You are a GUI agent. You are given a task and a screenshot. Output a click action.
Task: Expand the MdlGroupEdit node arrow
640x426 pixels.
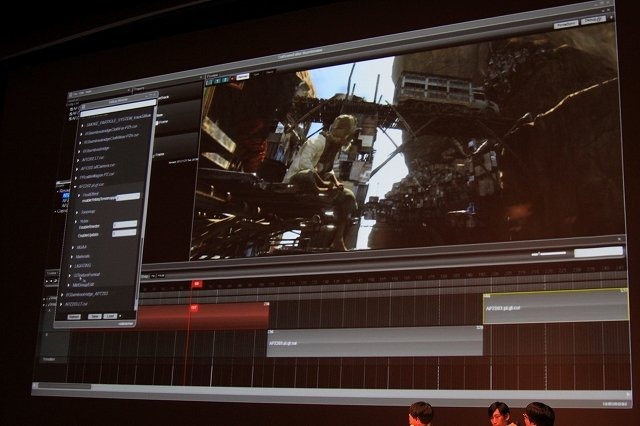pyautogui.click(x=69, y=285)
